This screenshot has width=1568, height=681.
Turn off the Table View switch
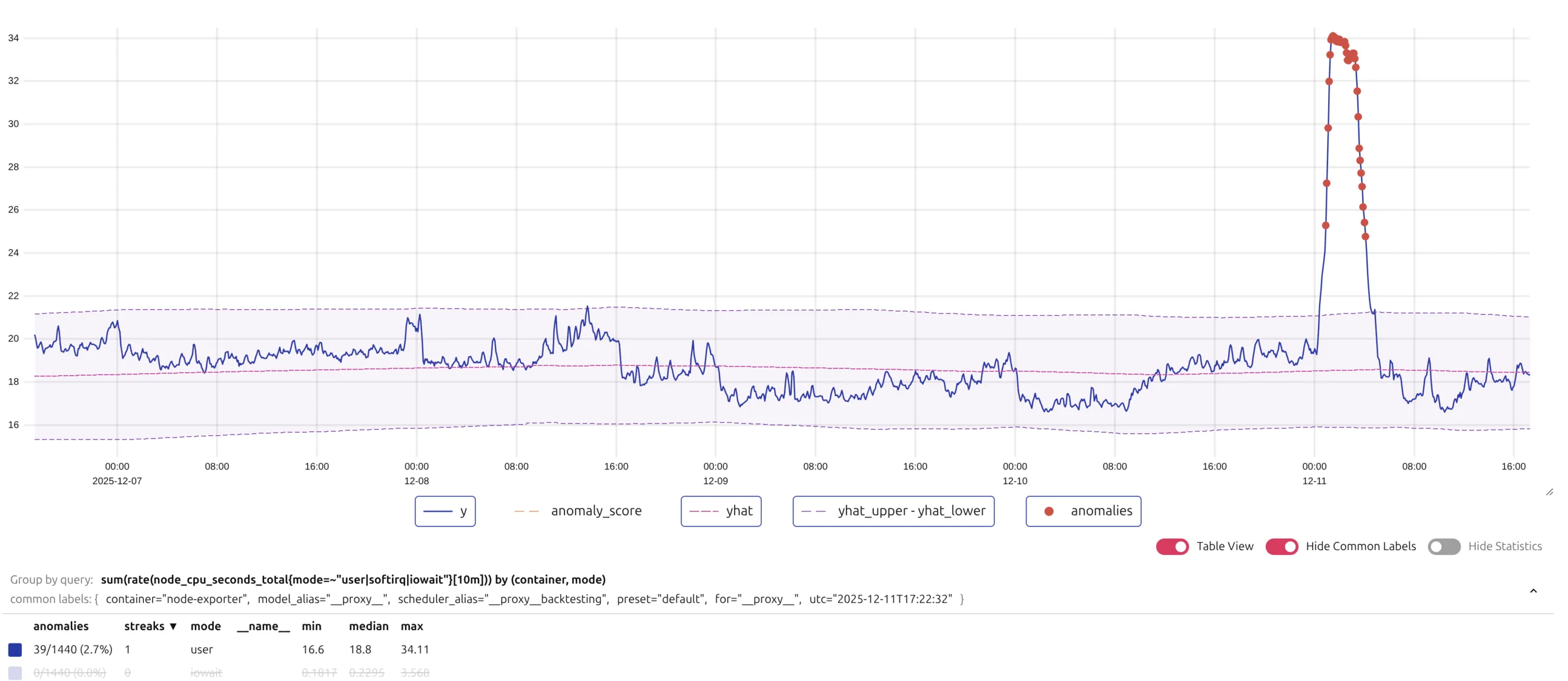pos(1172,546)
